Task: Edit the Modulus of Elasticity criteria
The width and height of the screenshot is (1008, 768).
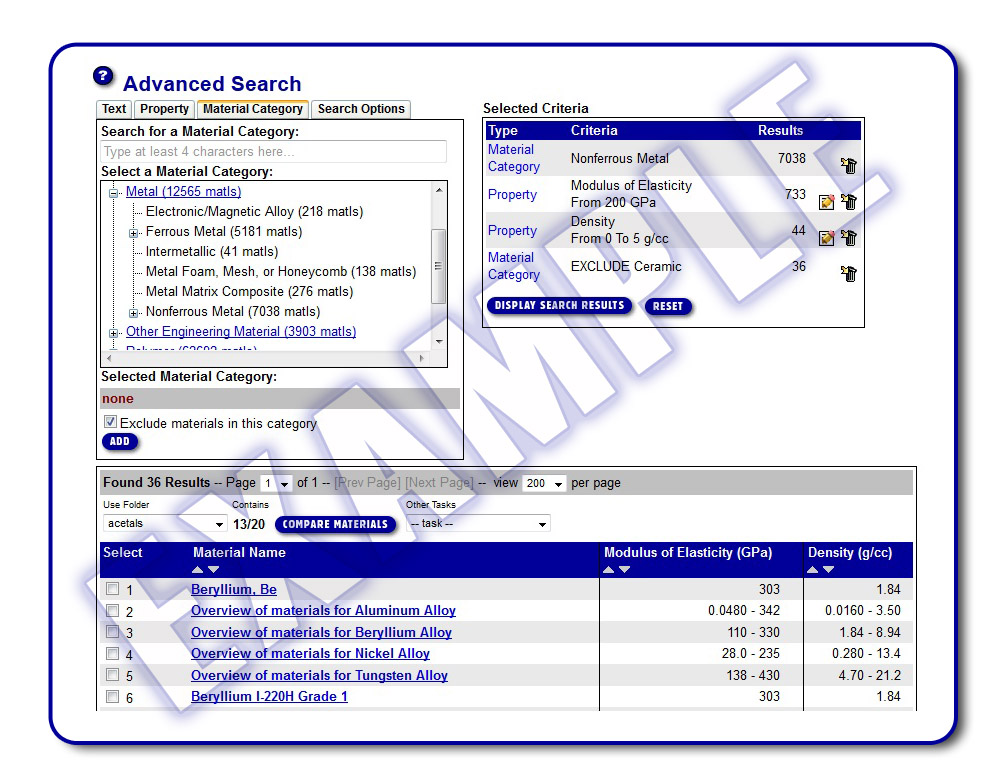Action: pyautogui.click(x=827, y=202)
